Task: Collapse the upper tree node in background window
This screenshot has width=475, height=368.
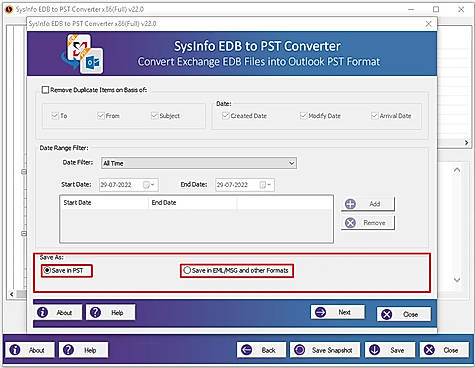Action: [x=24, y=172]
